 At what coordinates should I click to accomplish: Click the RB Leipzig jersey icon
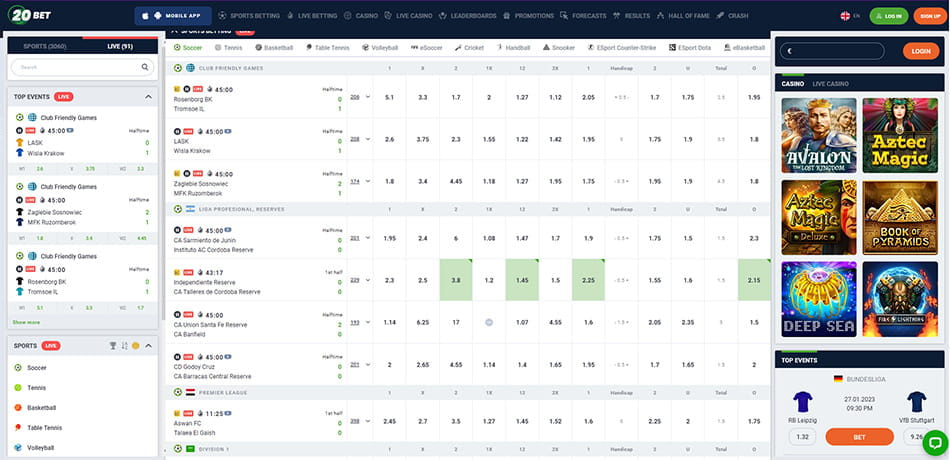pyautogui.click(x=803, y=402)
